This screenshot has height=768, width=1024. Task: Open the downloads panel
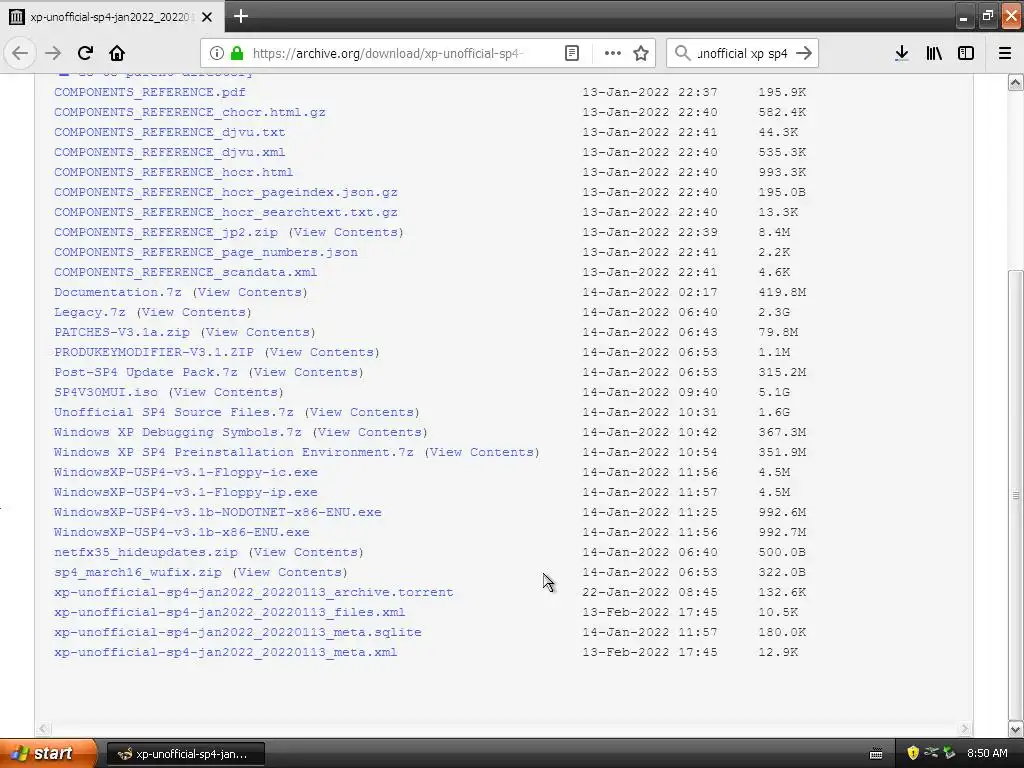[902, 53]
